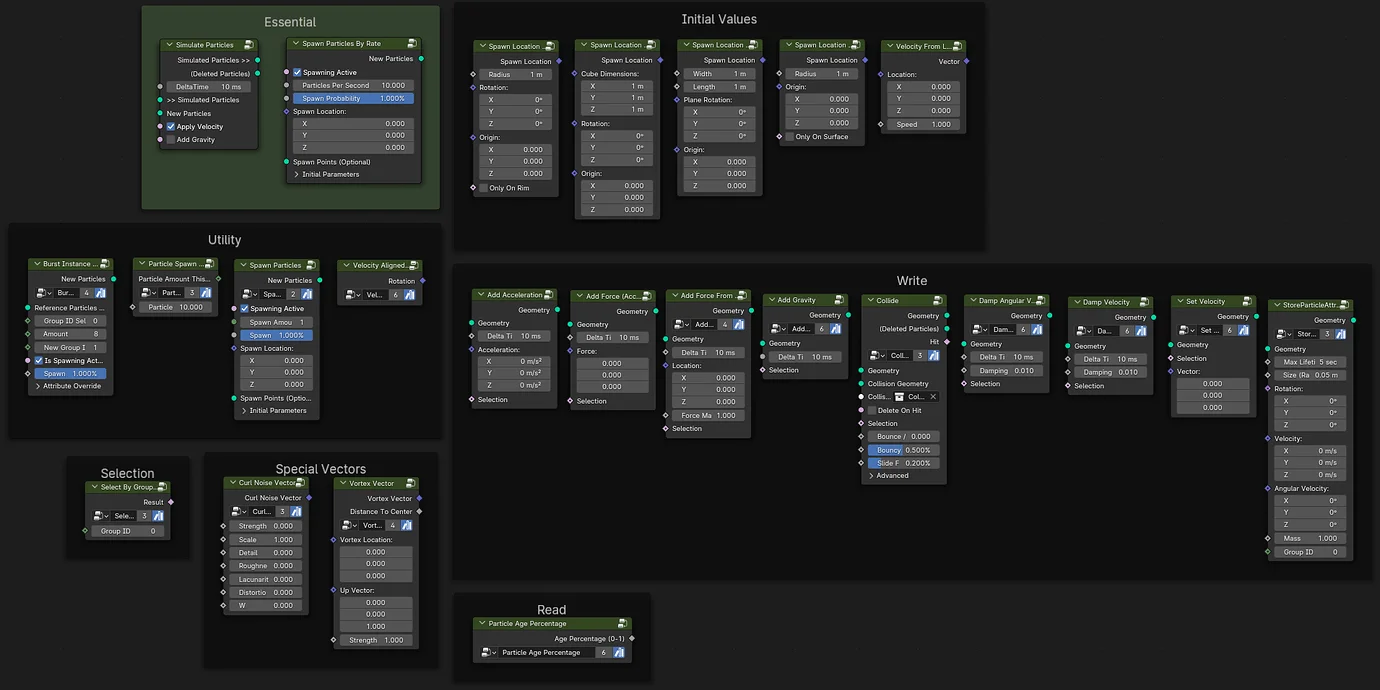The width and height of the screenshot is (1380, 690).
Task: Toggle fake user on Particle Age Percentage node
Action: [619, 652]
